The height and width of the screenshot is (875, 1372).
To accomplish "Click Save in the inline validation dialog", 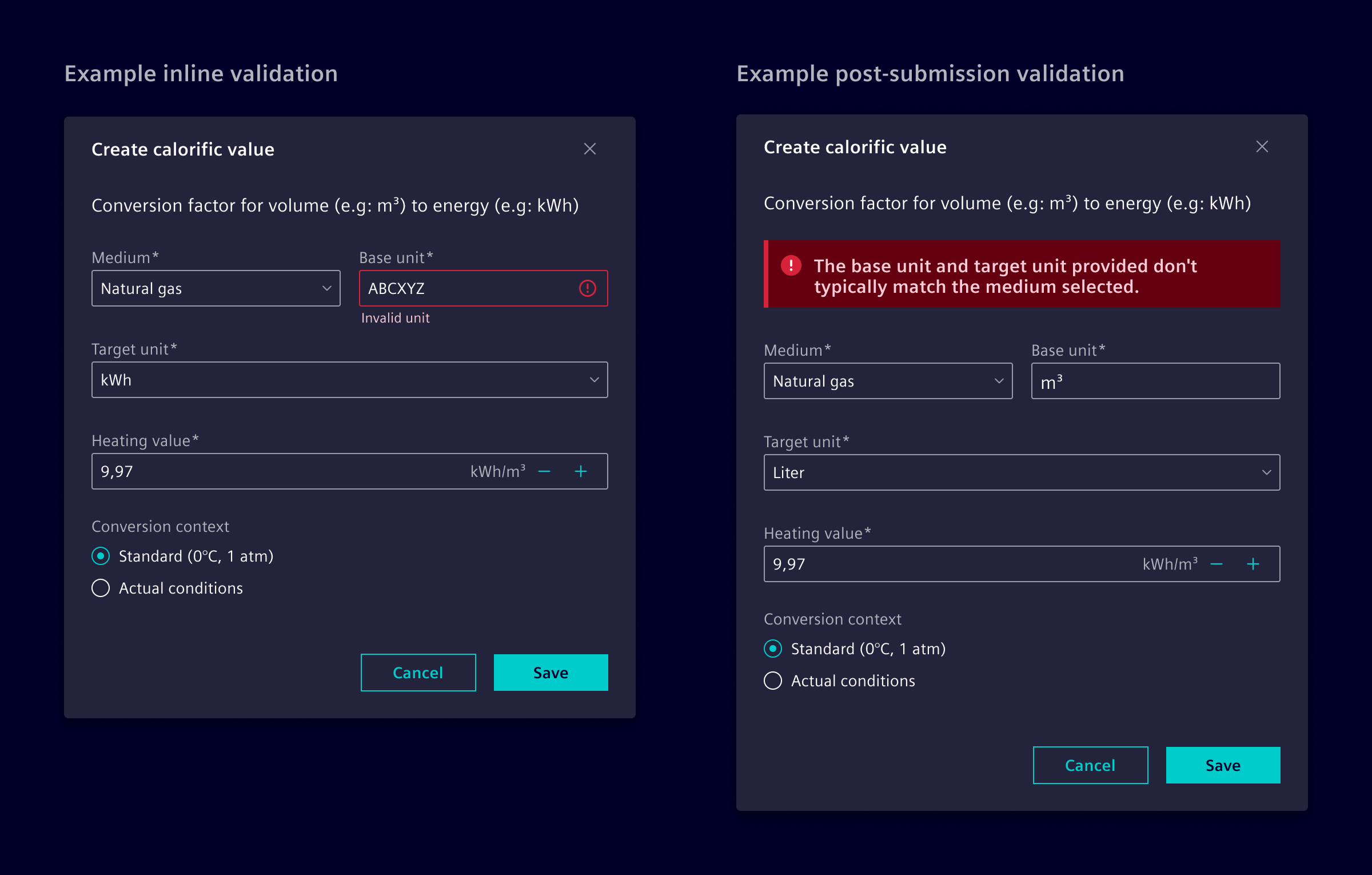I will coord(550,672).
